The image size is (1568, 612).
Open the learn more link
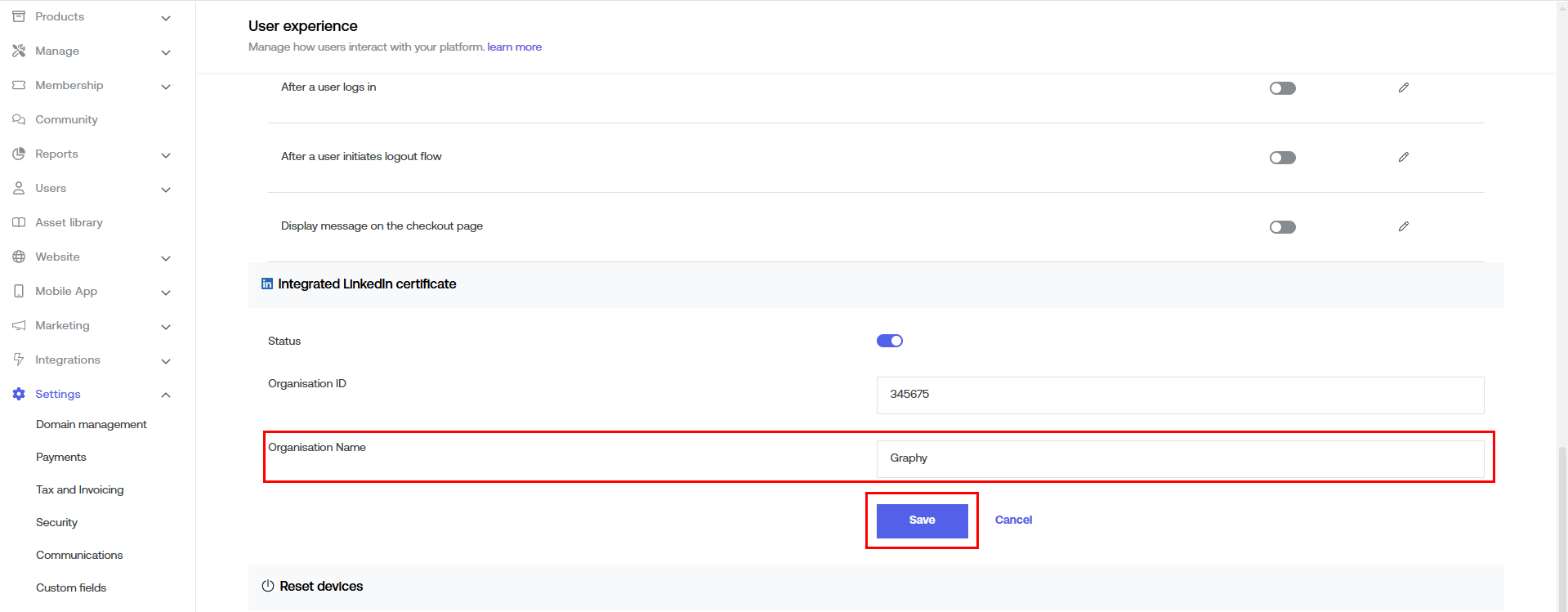tap(514, 47)
